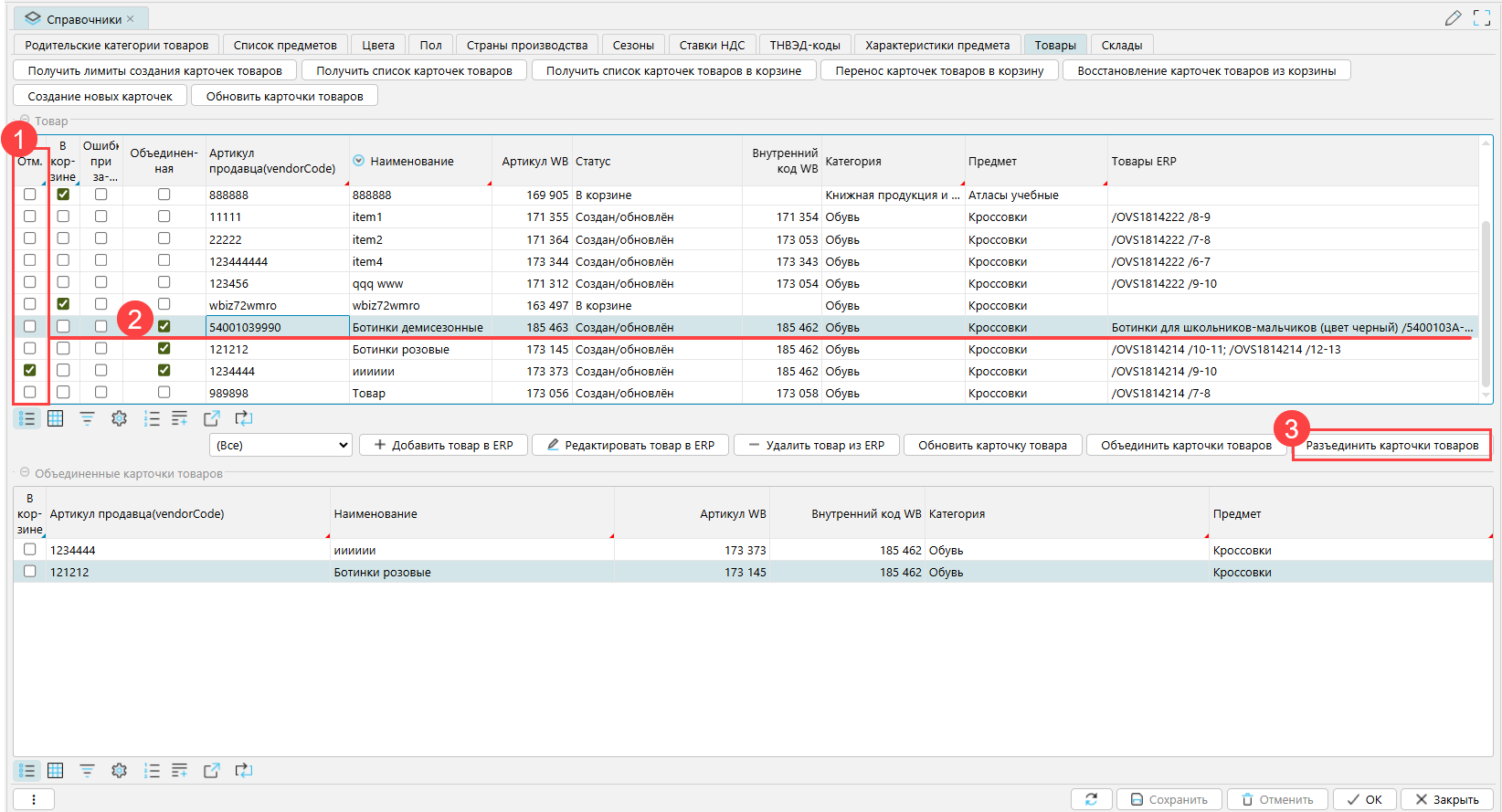Toggle Объединенная checkbox for row 54001039990
The image size is (1502, 812).
(x=164, y=326)
